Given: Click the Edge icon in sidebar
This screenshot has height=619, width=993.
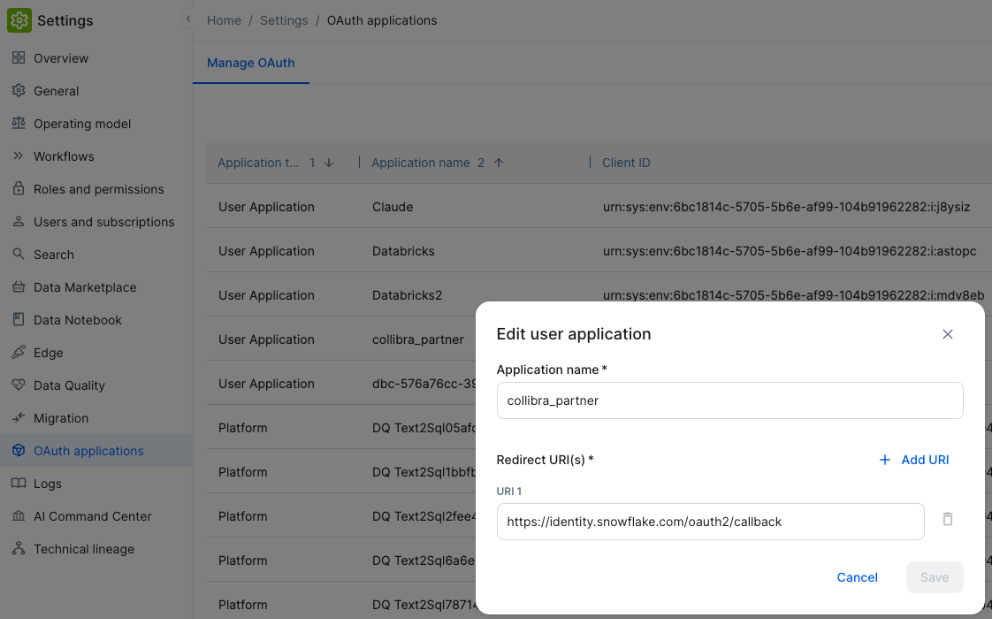Looking at the screenshot, I should (18, 352).
